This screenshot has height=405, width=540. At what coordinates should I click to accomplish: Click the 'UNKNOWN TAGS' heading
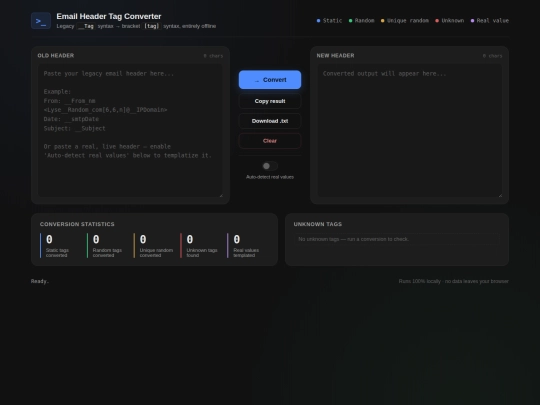pos(318,224)
